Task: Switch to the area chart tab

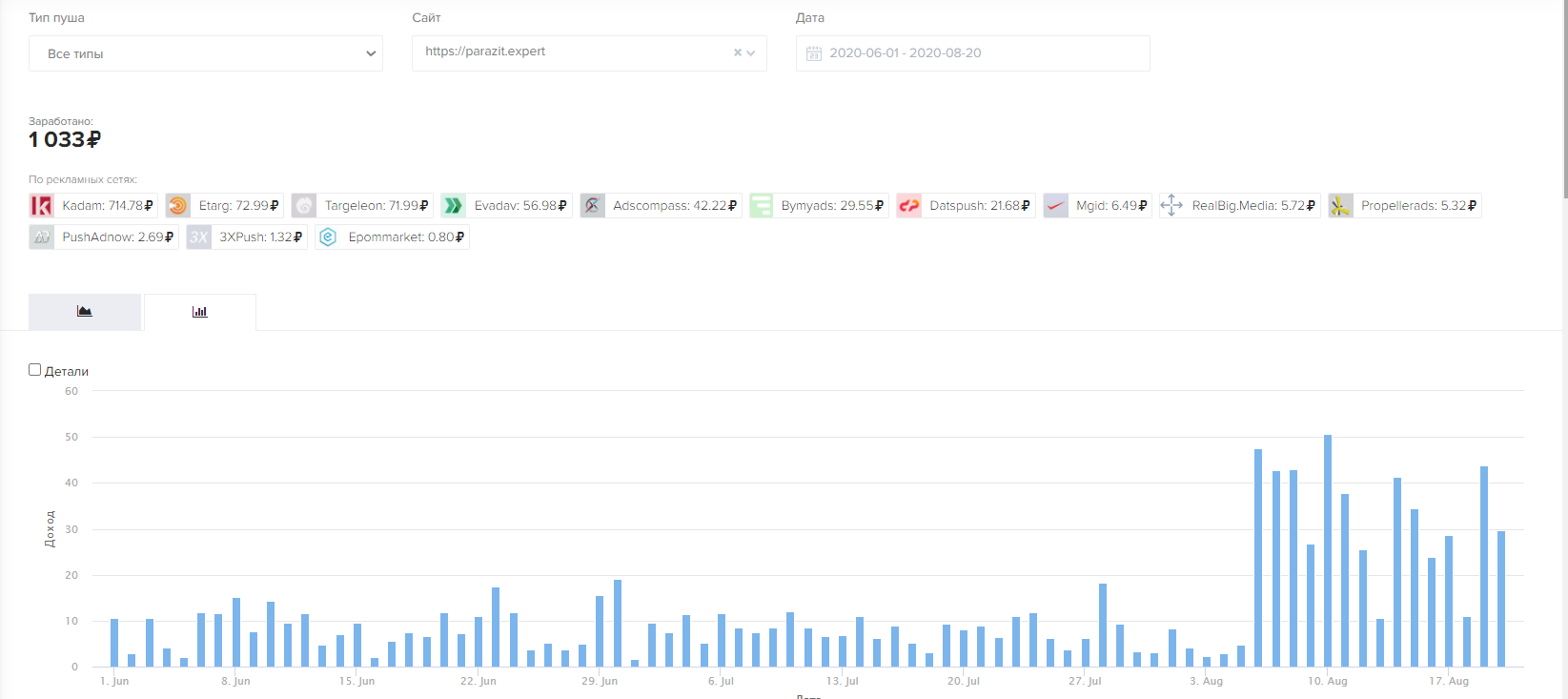Action: [85, 312]
